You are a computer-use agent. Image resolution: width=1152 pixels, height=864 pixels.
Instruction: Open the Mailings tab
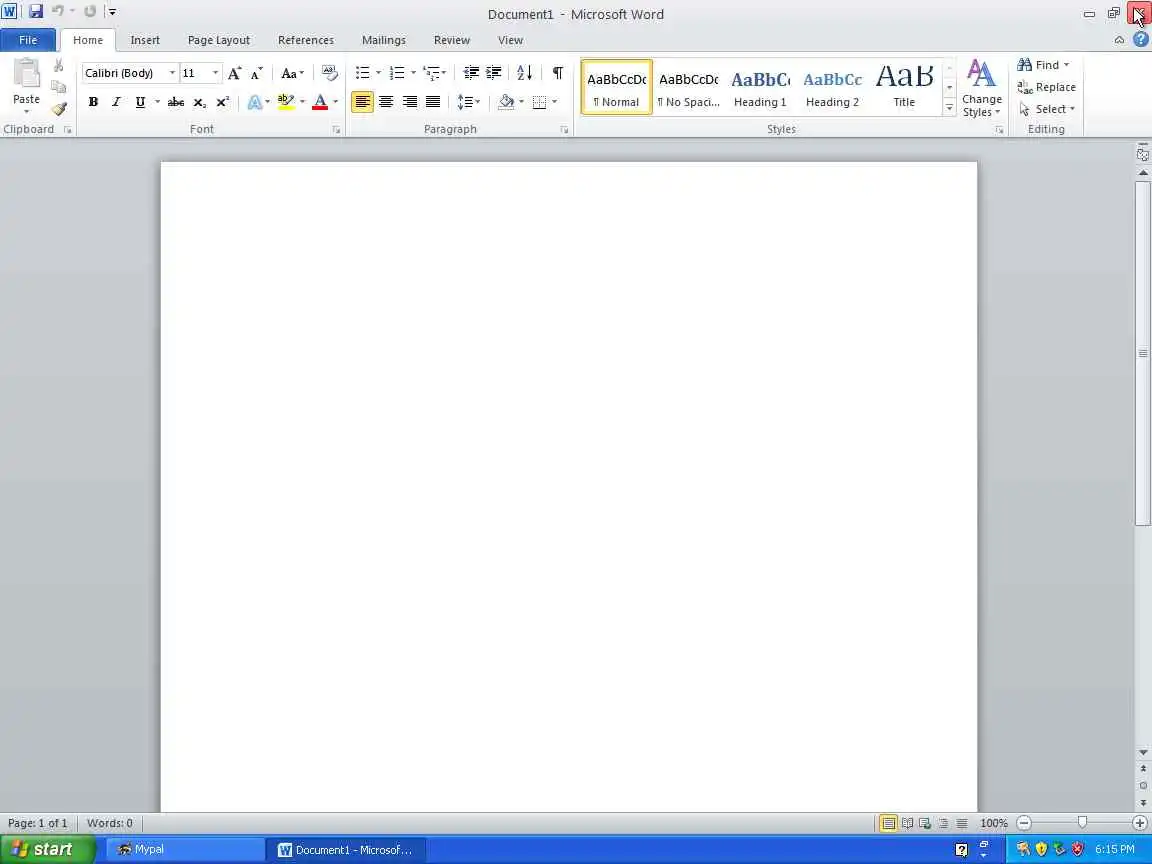coord(384,40)
